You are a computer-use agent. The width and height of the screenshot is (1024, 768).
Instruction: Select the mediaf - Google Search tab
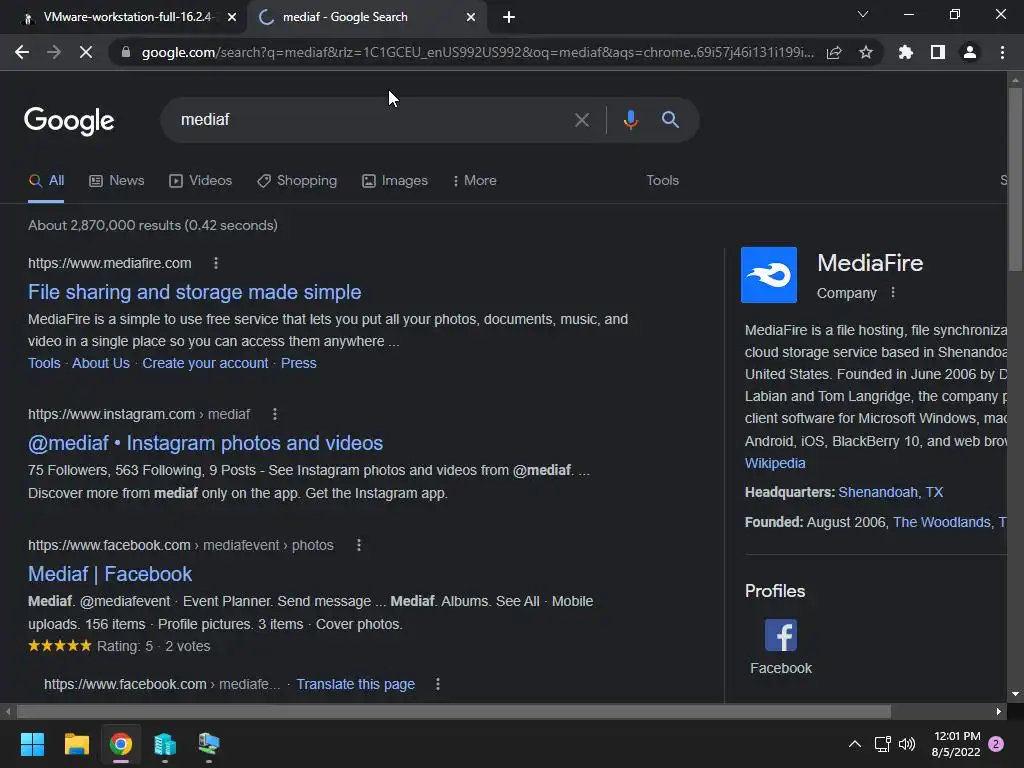pyautogui.click(x=366, y=17)
